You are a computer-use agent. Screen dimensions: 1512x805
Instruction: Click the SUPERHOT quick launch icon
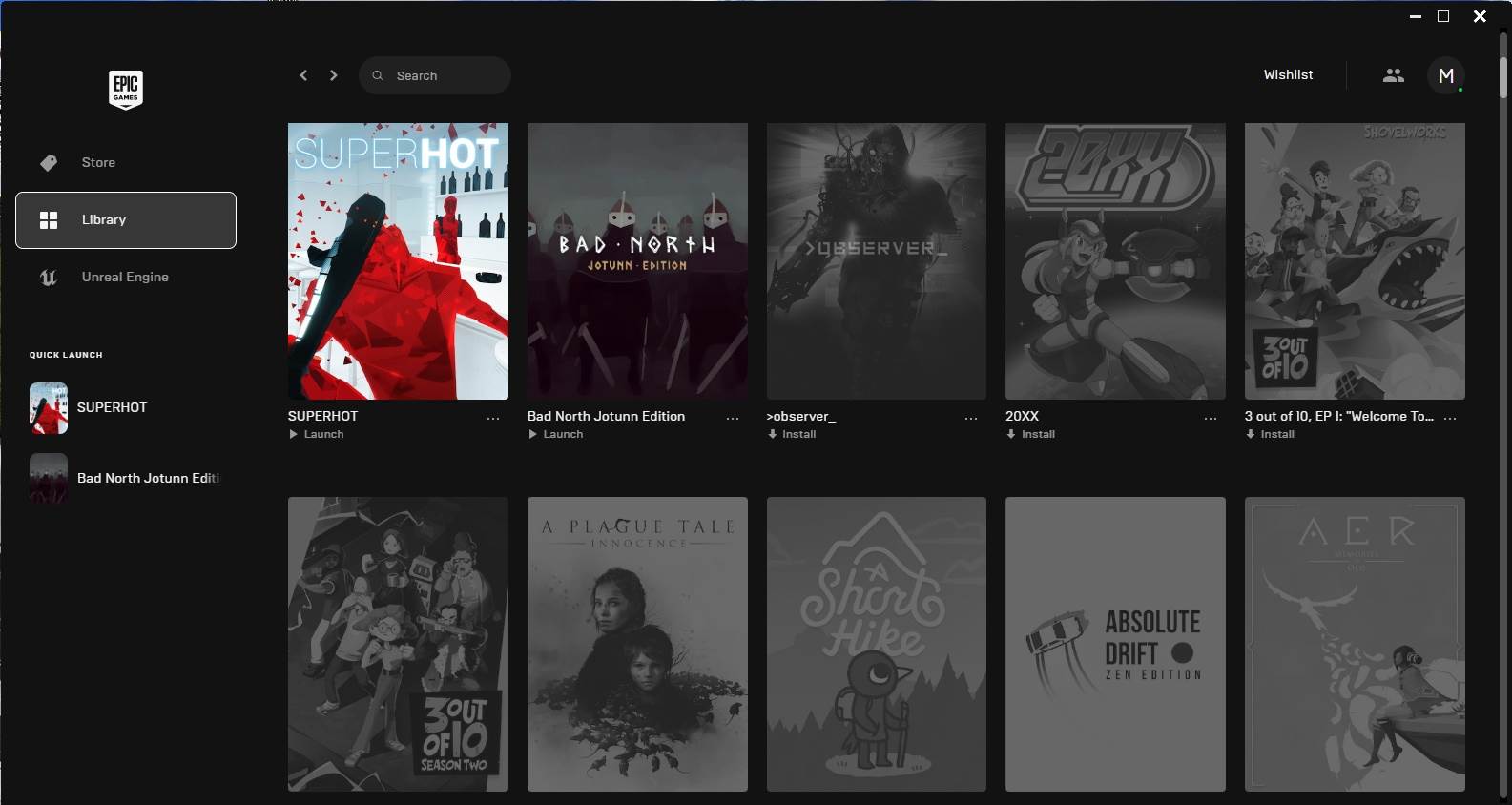(x=49, y=408)
